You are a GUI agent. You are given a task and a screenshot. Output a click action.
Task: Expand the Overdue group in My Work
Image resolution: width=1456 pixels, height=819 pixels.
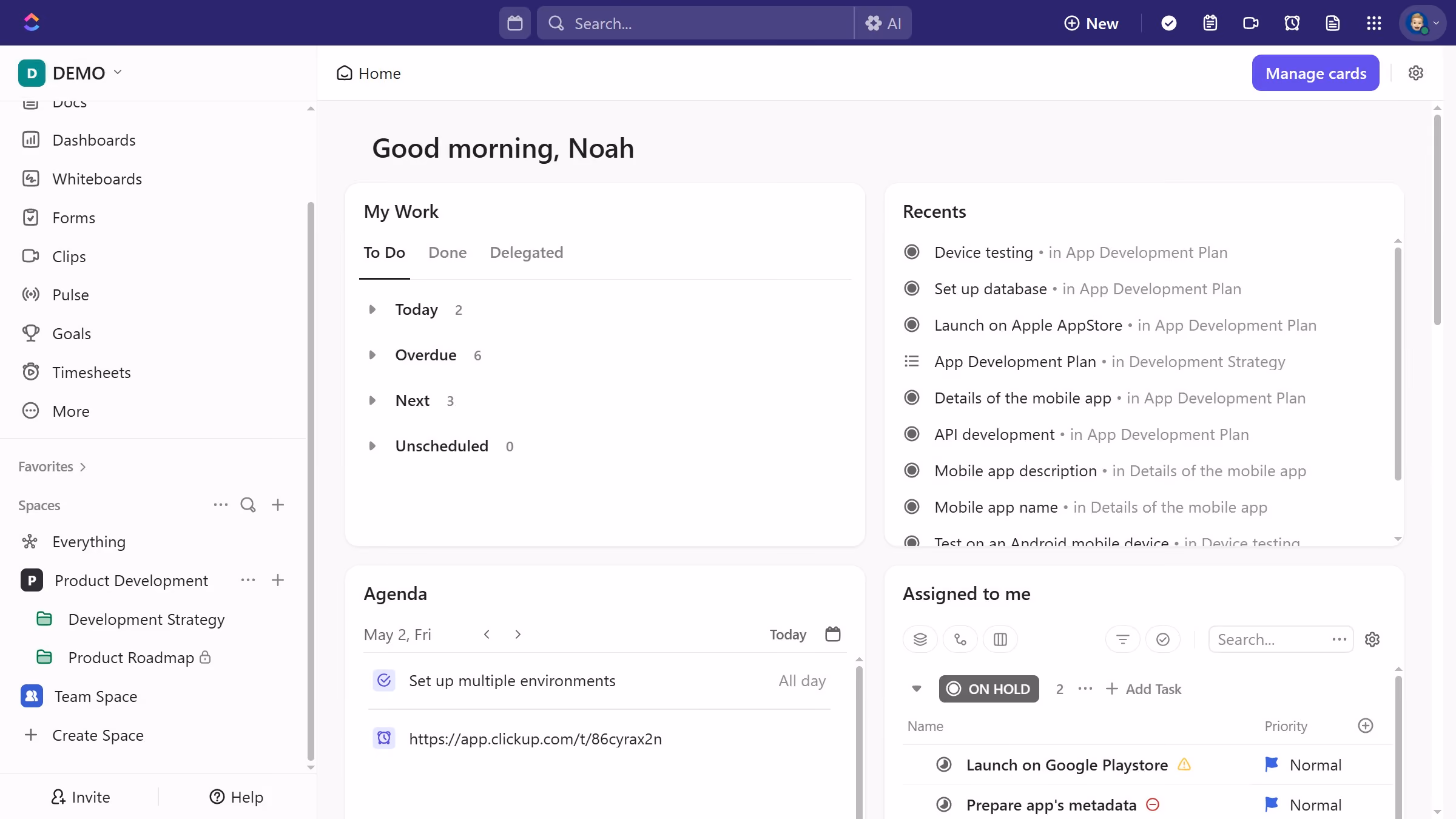point(372,355)
